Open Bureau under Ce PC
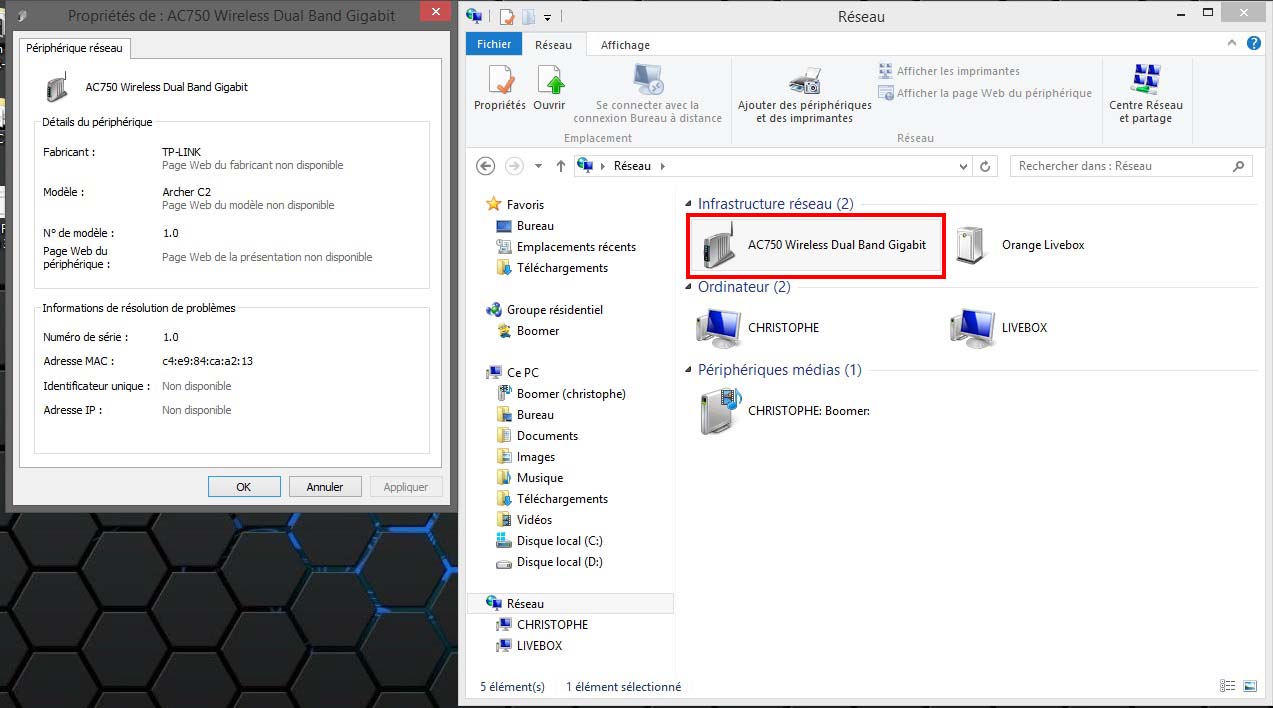Image resolution: width=1273 pixels, height=708 pixels. (526, 415)
